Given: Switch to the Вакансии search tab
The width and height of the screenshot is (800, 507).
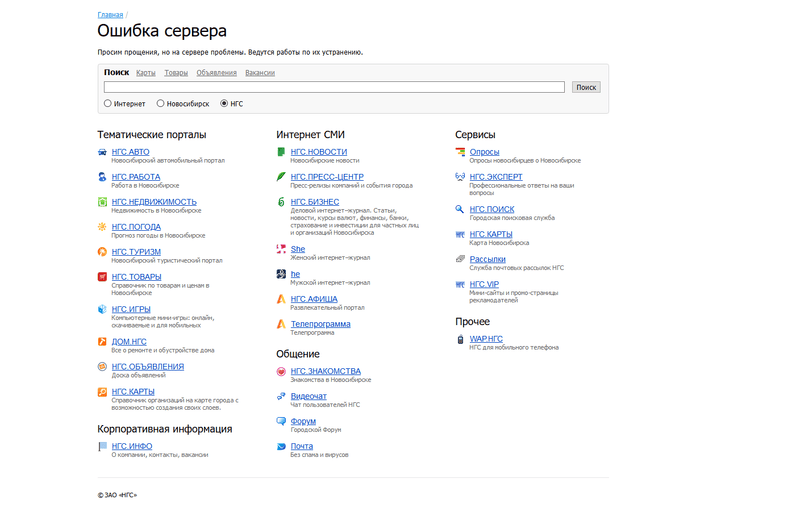Looking at the screenshot, I should coord(259,73).
